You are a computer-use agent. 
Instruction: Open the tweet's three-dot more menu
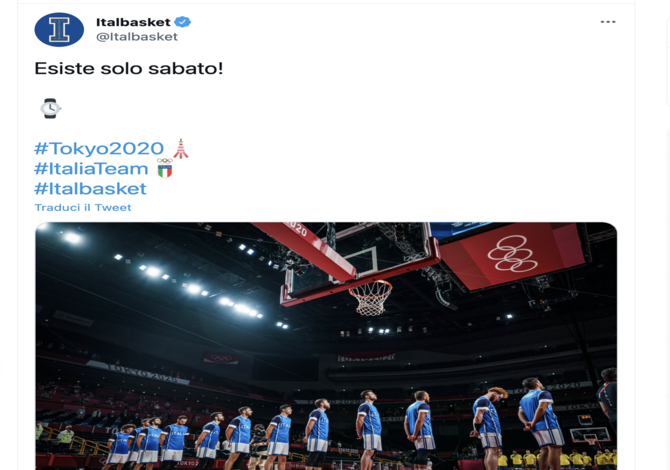click(608, 22)
